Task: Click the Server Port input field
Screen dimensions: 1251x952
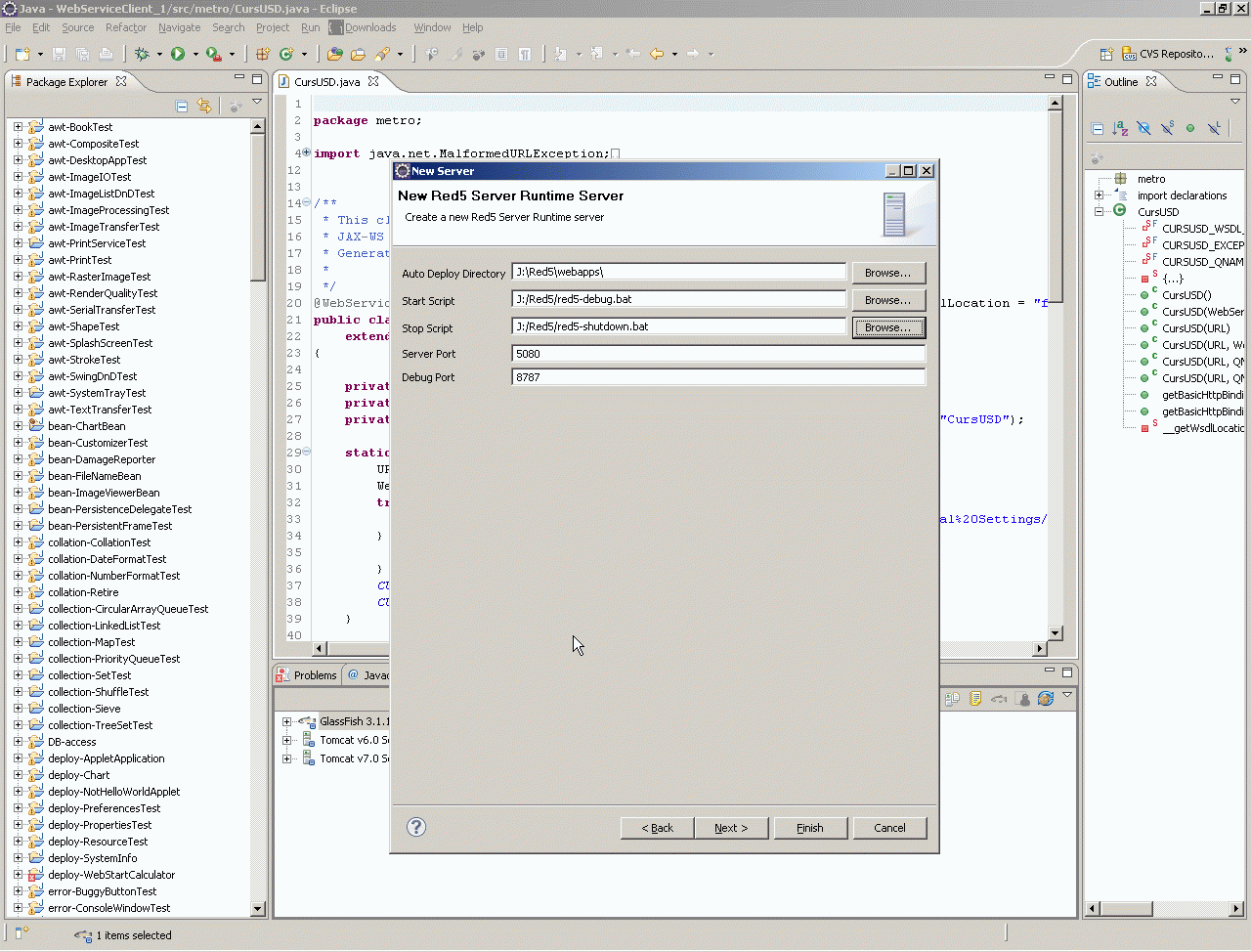Action: 718,354
